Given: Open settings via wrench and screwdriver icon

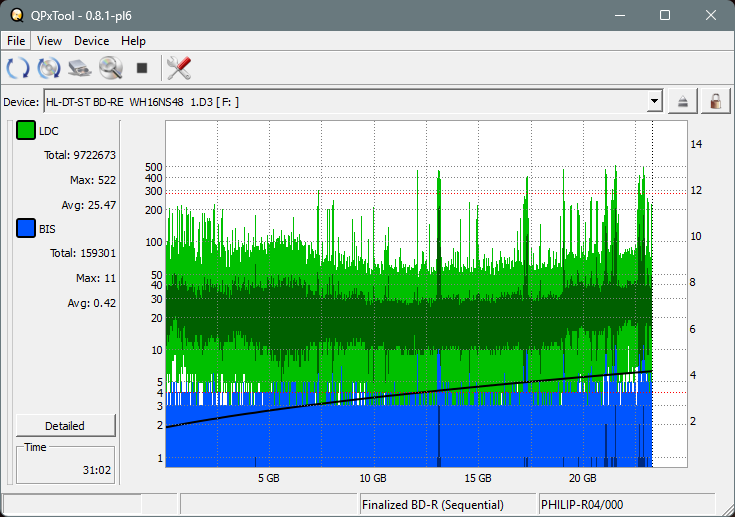Looking at the screenshot, I should [179, 68].
